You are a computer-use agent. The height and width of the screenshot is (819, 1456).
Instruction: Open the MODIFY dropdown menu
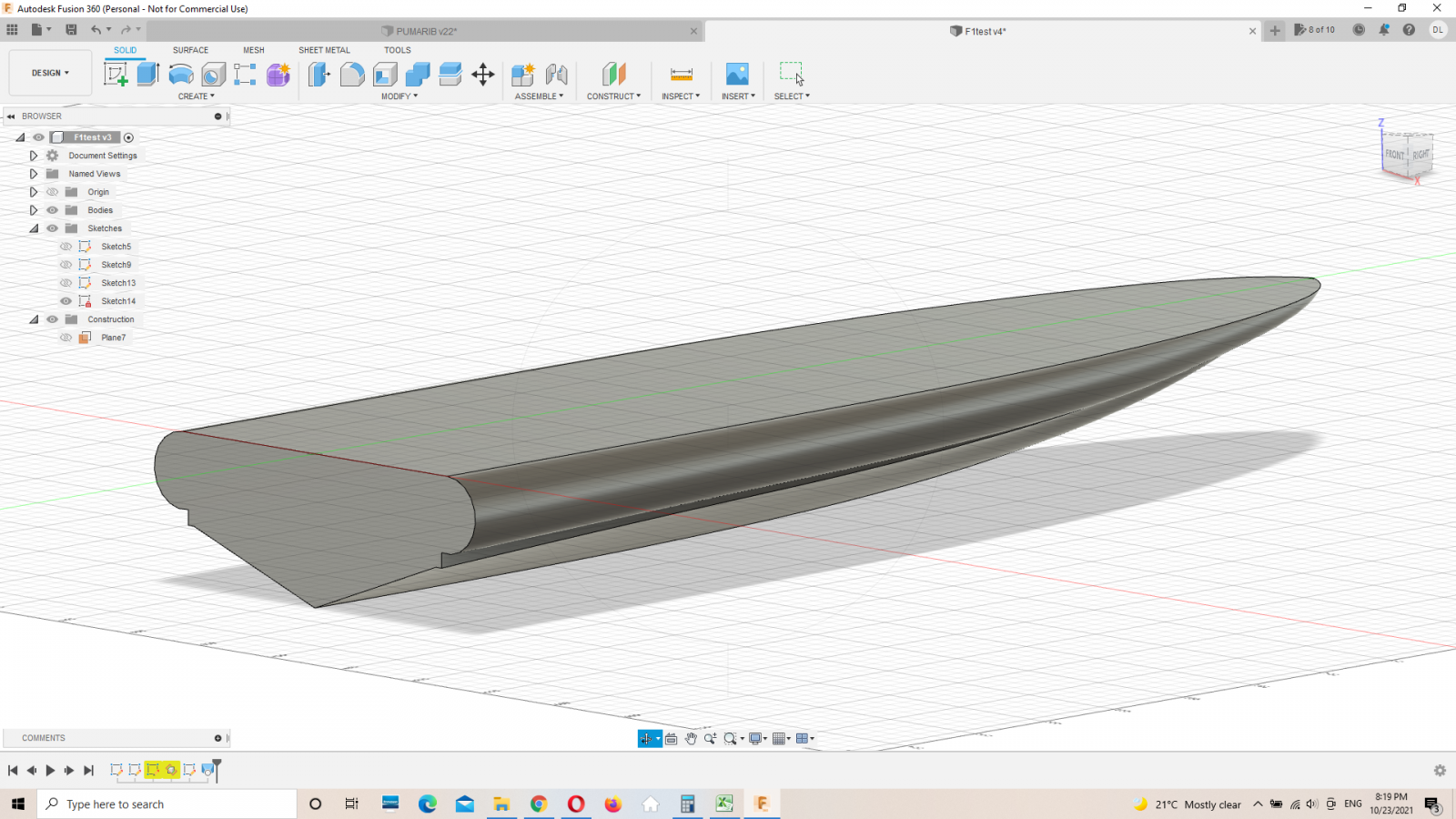click(x=399, y=96)
